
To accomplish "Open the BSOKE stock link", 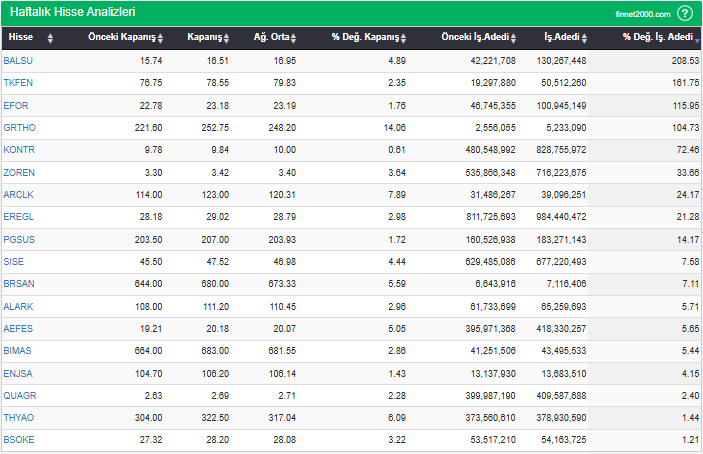I will pos(18,439).
